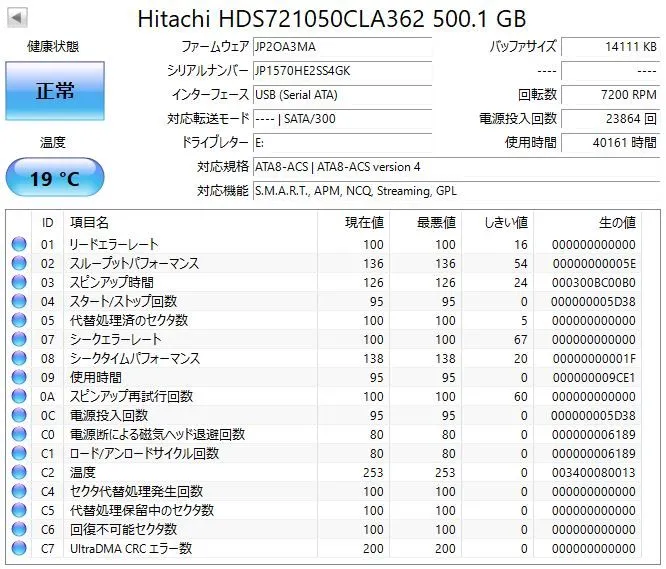
Task: Click raw value 000000009CE1
Action: (593, 377)
